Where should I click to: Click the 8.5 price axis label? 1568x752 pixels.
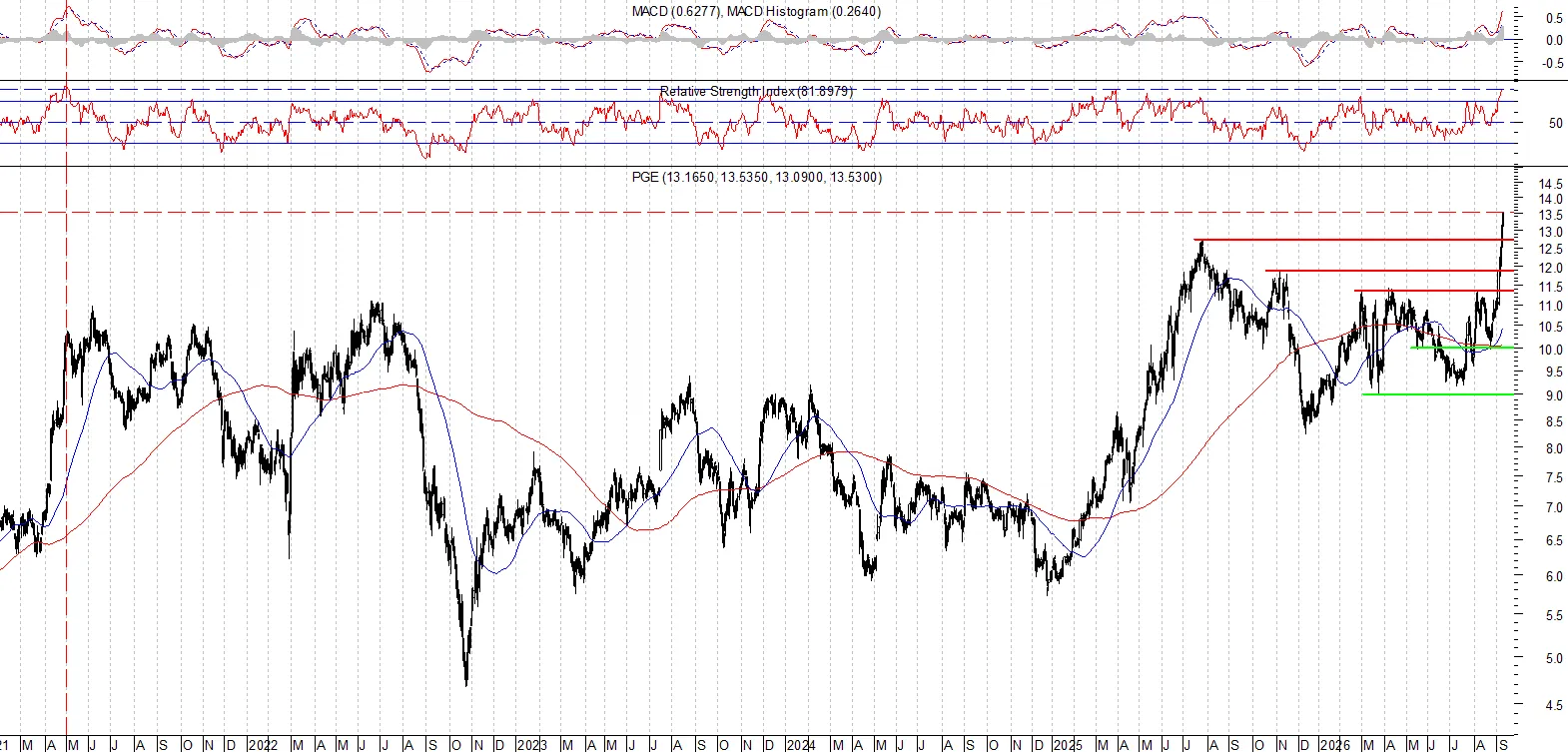[x=1555, y=422]
